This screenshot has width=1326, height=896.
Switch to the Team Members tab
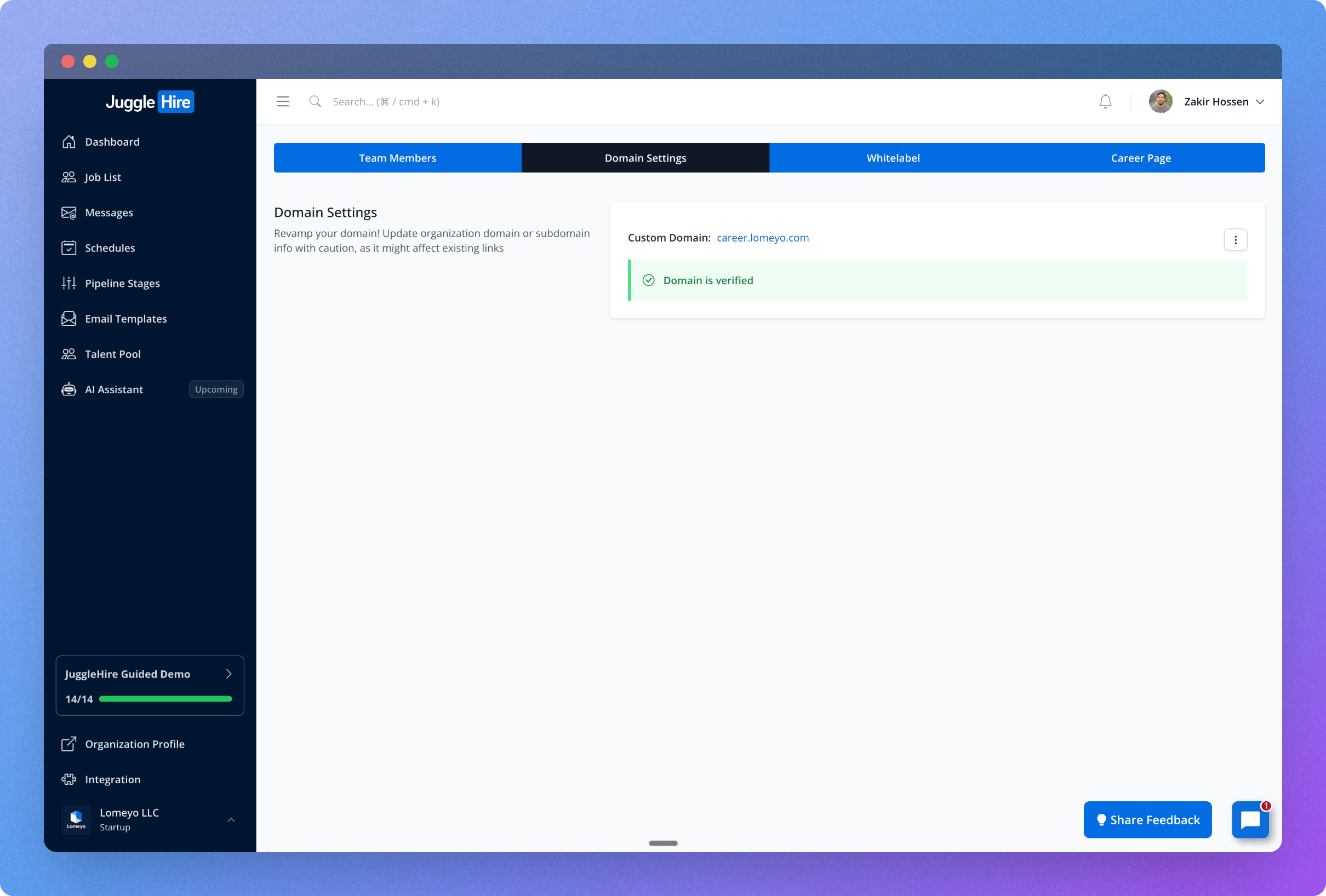(397, 158)
